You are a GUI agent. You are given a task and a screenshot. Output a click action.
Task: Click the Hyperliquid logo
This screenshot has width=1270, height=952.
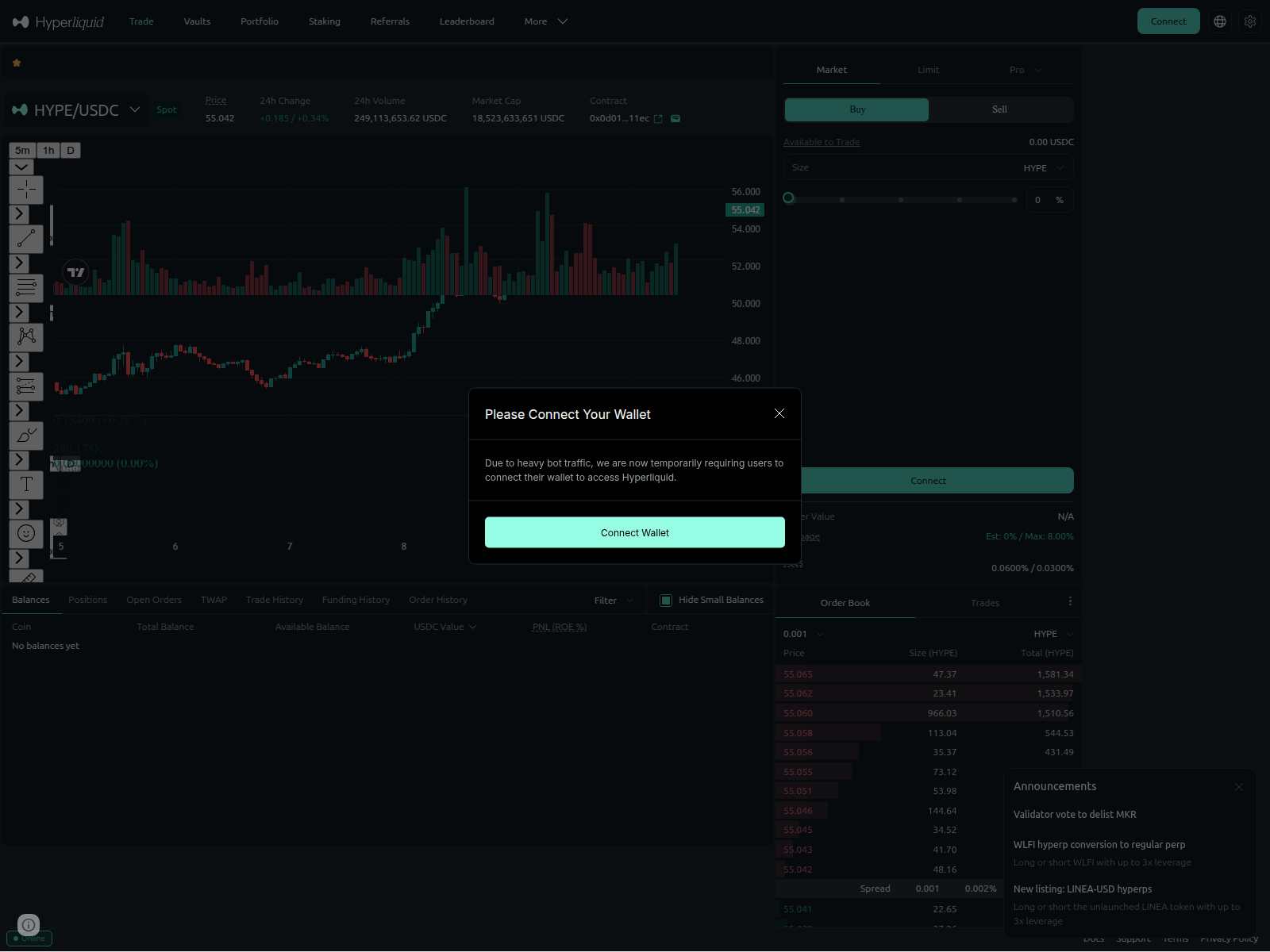59,21
